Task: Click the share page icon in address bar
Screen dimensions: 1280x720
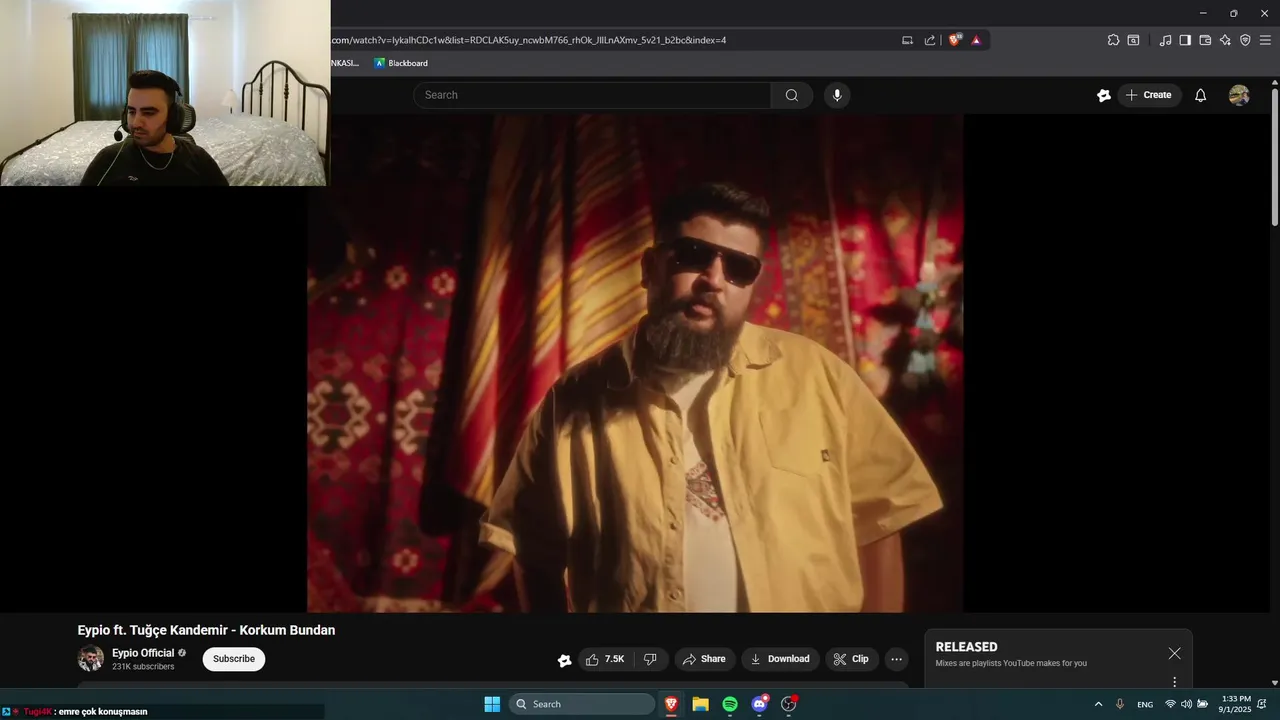Action: coord(930,40)
